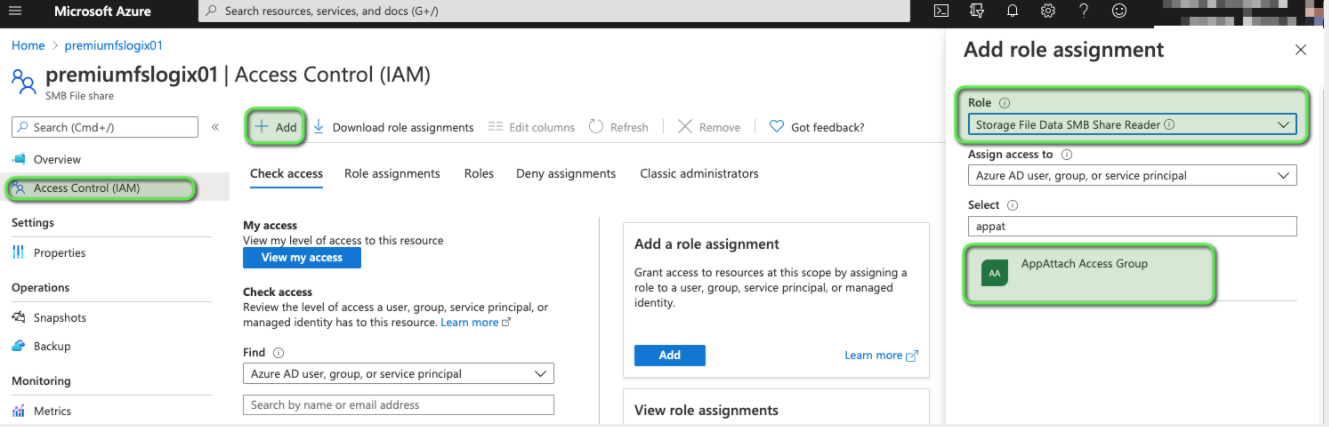Click View my access button
This screenshot has height=427, width=1329.
pyautogui.click(x=302, y=257)
